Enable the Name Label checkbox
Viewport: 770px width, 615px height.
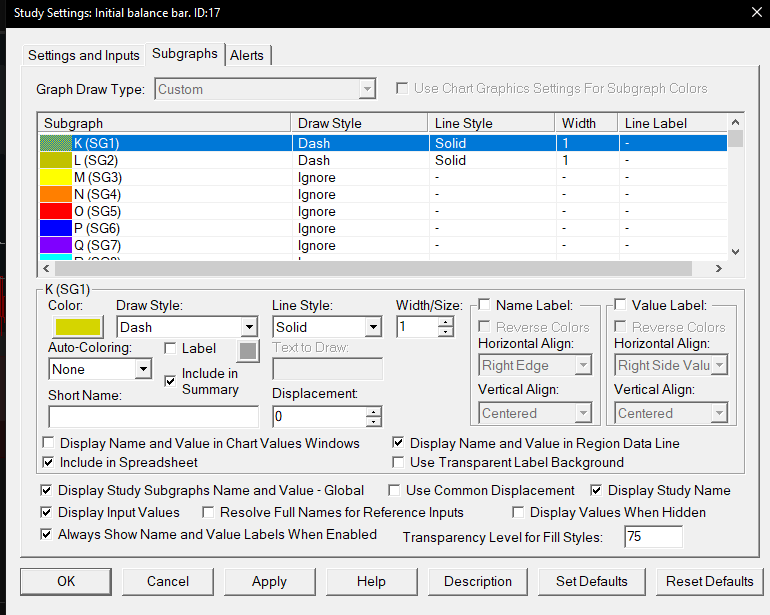click(485, 305)
